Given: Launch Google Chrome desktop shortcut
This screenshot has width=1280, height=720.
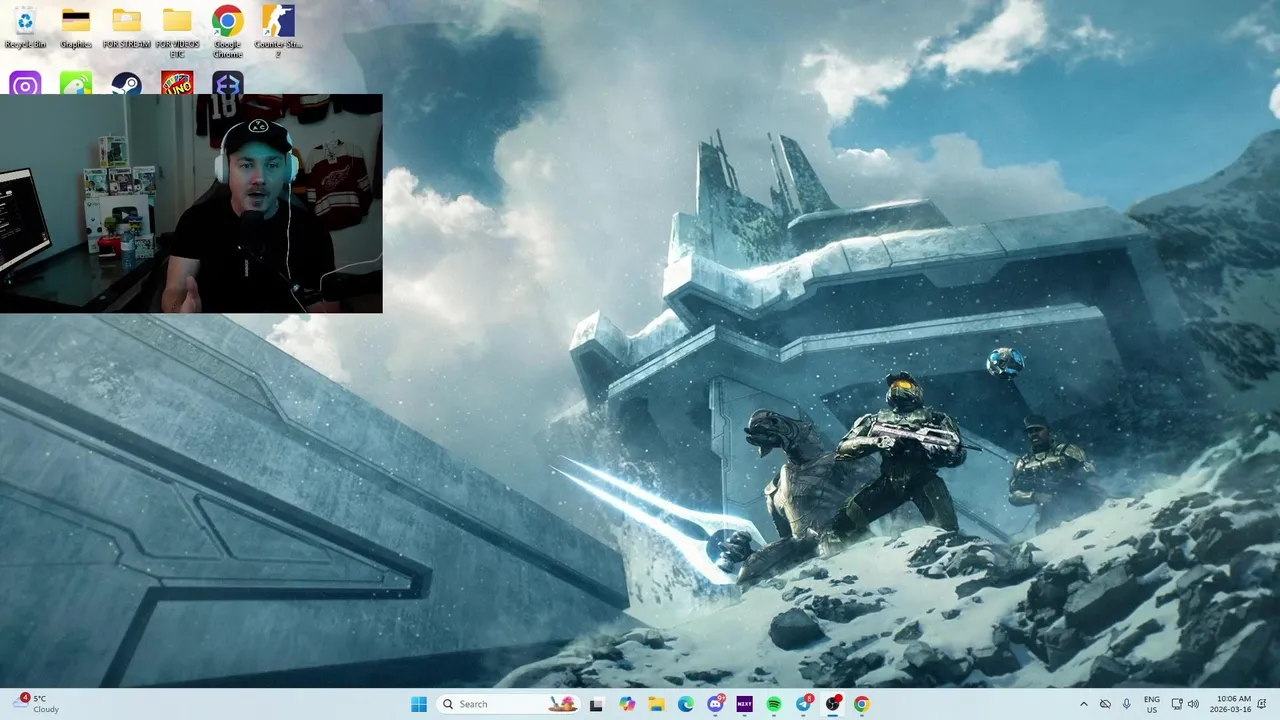Looking at the screenshot, I should pyautogui.click(x=227, y=32).
